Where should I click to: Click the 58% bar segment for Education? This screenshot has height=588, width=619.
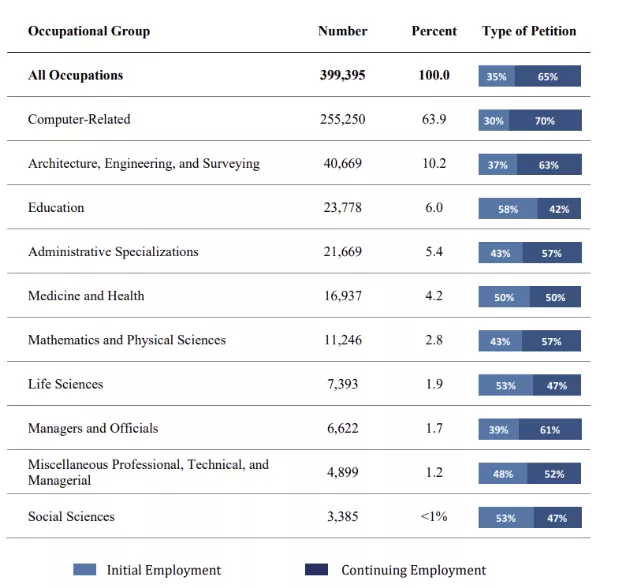tap(508, 208)
